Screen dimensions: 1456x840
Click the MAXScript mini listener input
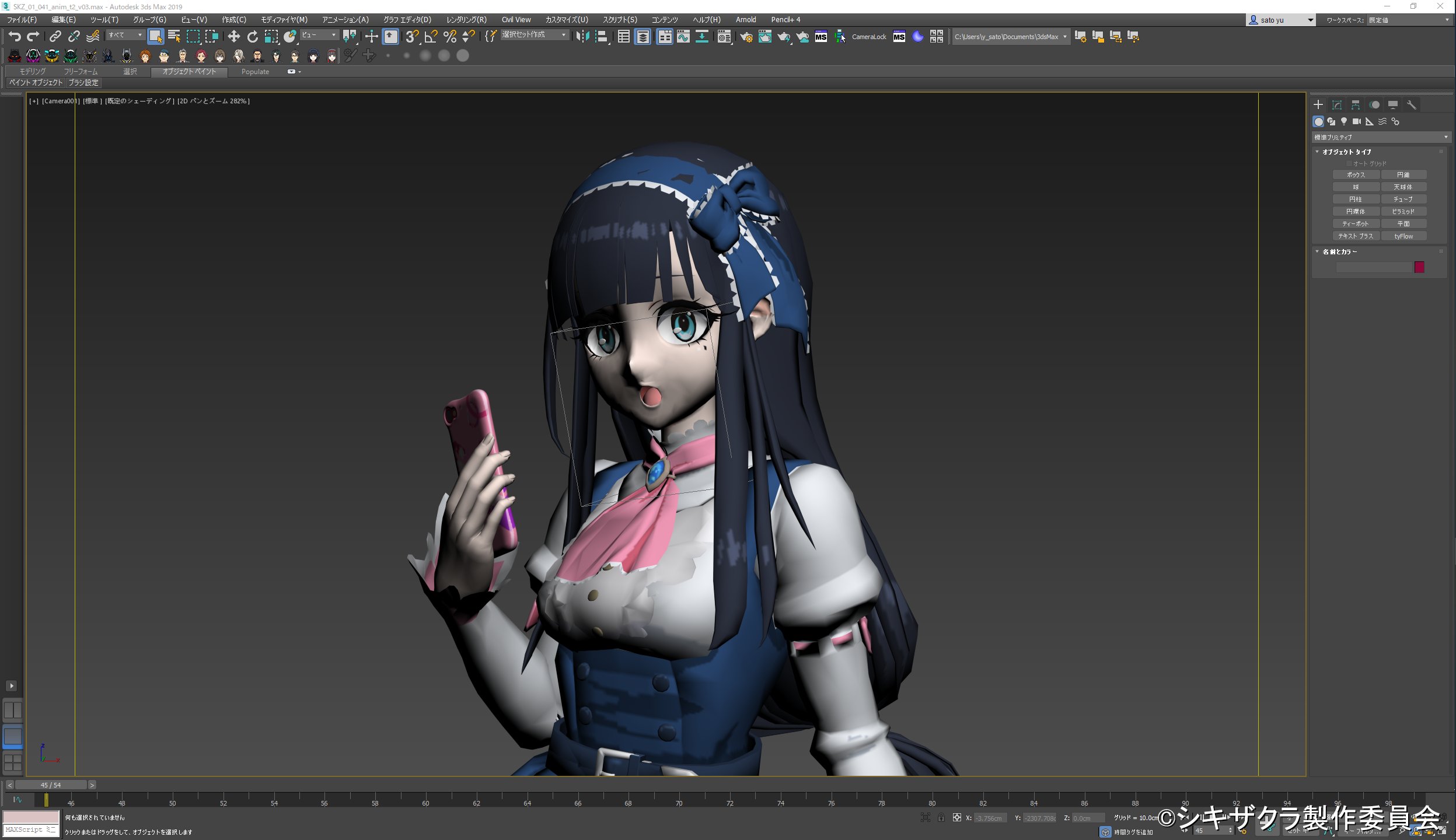[31, 829]
